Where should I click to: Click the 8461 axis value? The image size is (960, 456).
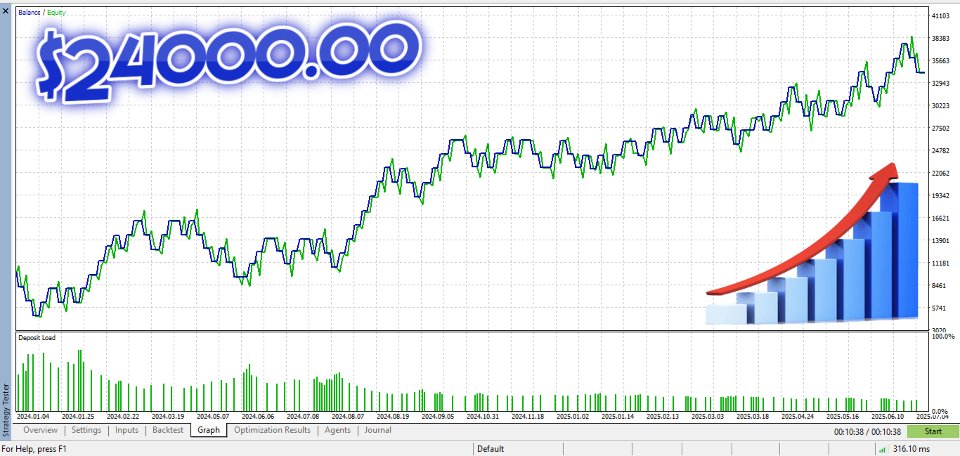pos(939,286)
